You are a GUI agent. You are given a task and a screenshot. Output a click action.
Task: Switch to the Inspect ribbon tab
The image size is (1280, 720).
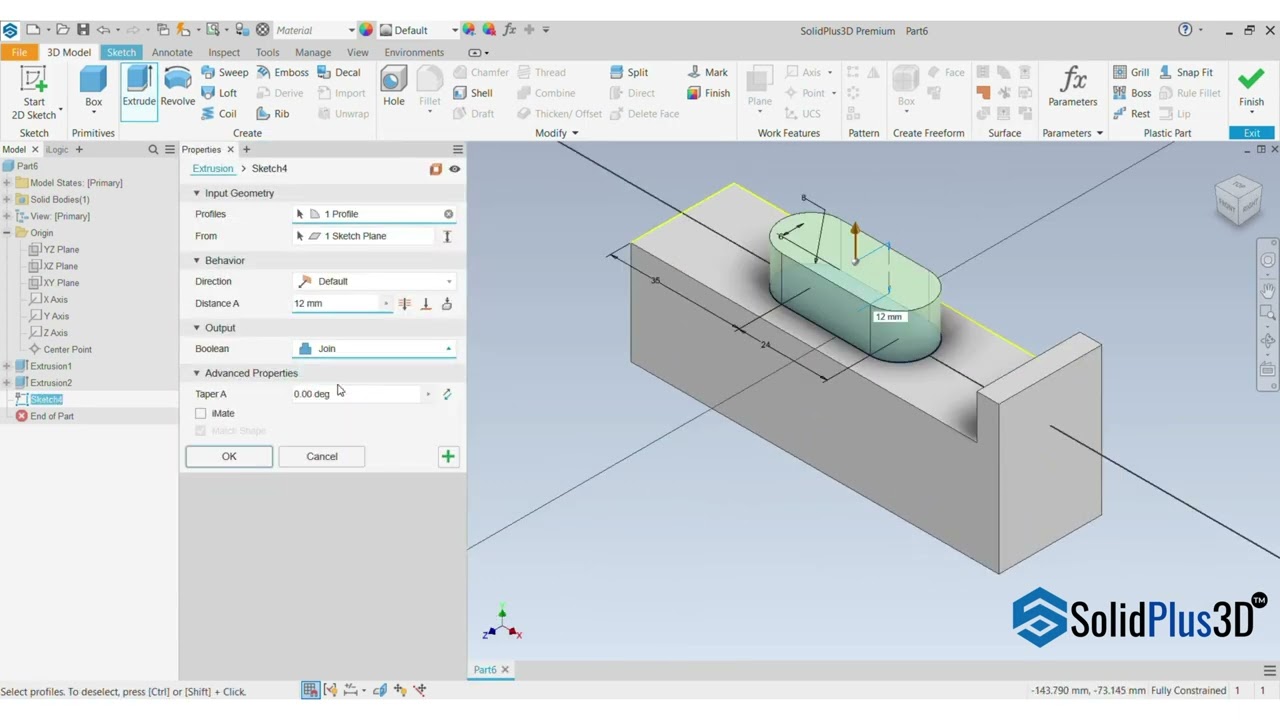[224, 52]
